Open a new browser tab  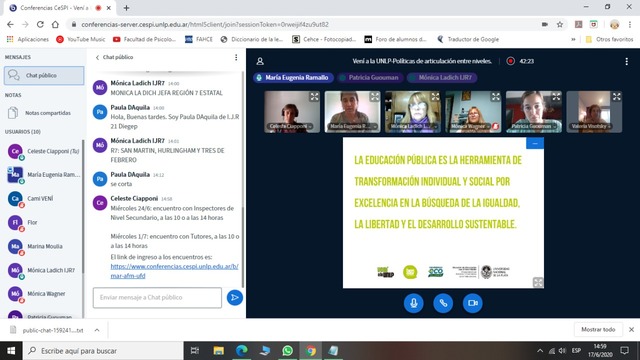pyautogui.click(x=127, y=8)
